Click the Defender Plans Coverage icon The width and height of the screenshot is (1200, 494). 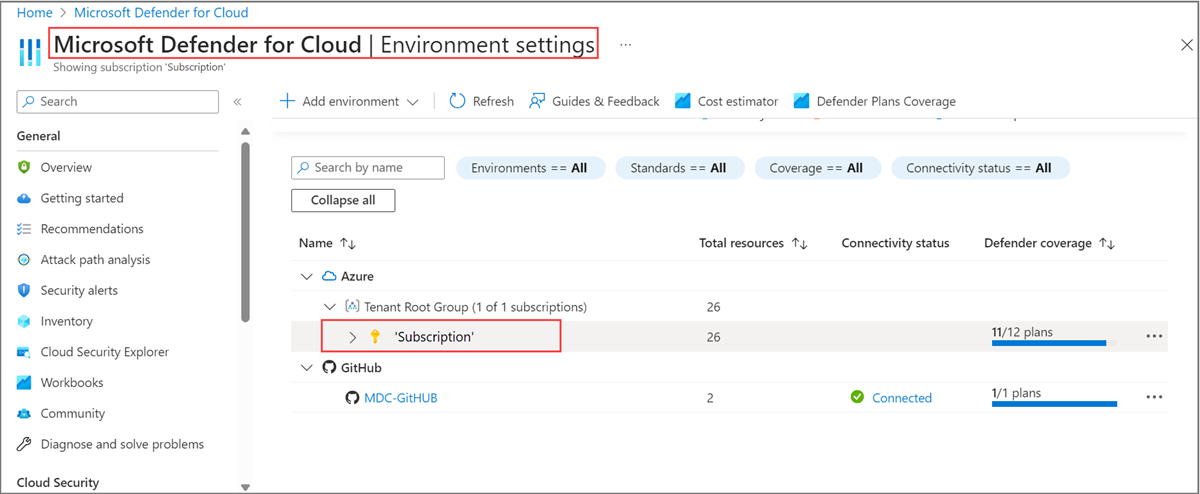click(x=801, y=101)
